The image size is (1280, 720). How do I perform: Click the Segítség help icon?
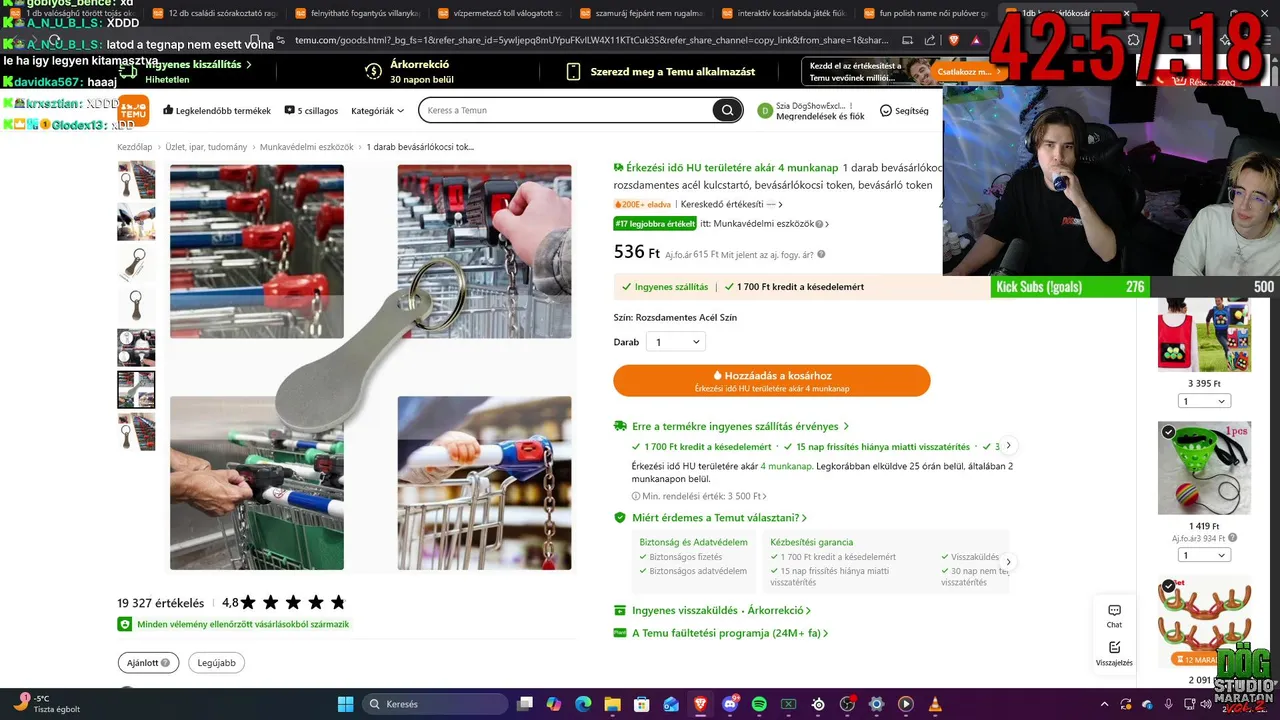tap(886, 111)
